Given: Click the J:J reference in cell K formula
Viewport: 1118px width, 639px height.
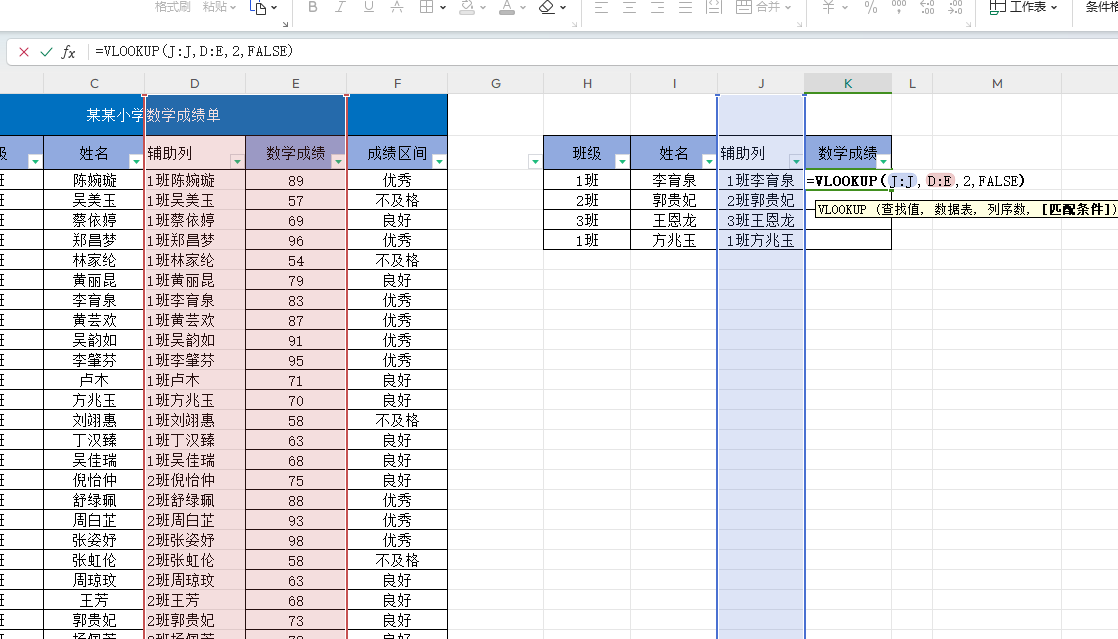Looking at the screenshot, I should pyautogui.click(x=902, y=181).
